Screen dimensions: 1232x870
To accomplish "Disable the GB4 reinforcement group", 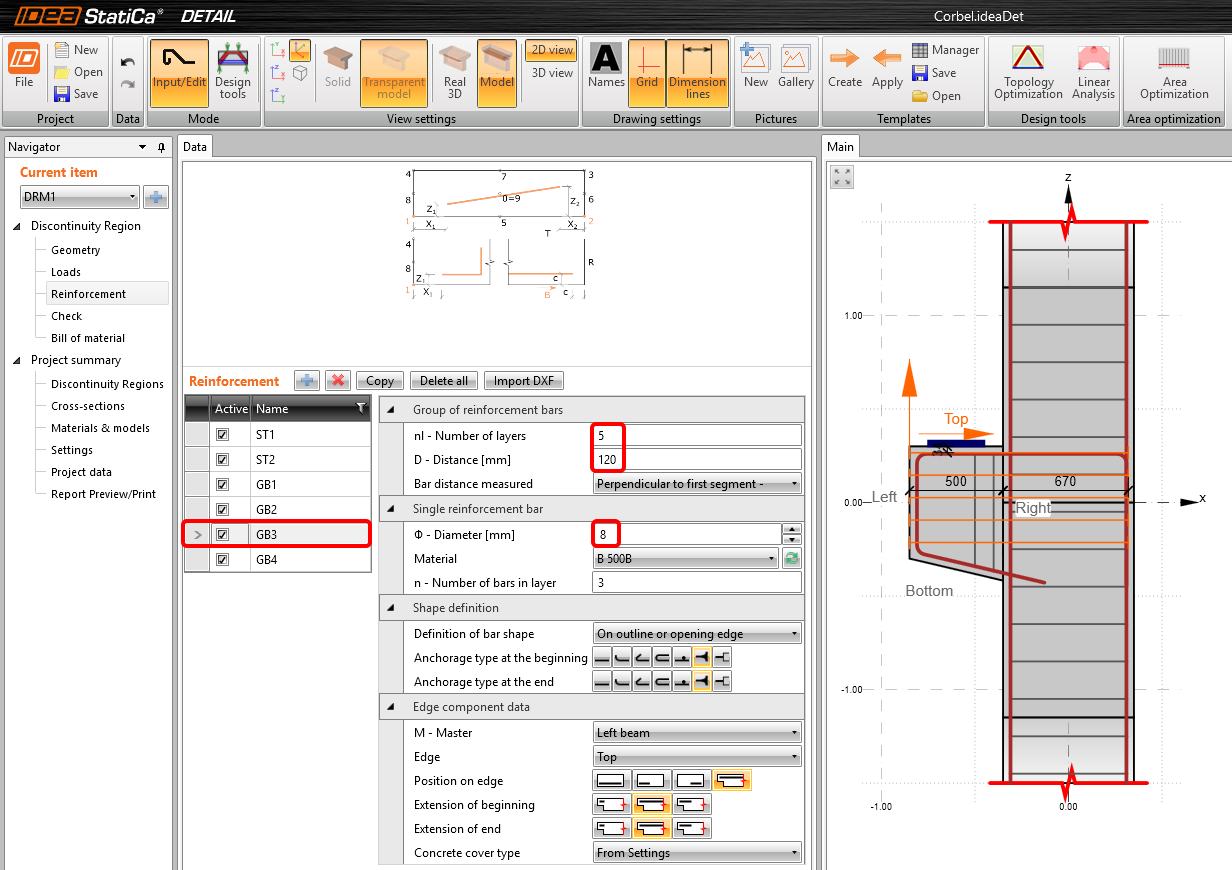I will pyautogui.click(x=222, y=559).
